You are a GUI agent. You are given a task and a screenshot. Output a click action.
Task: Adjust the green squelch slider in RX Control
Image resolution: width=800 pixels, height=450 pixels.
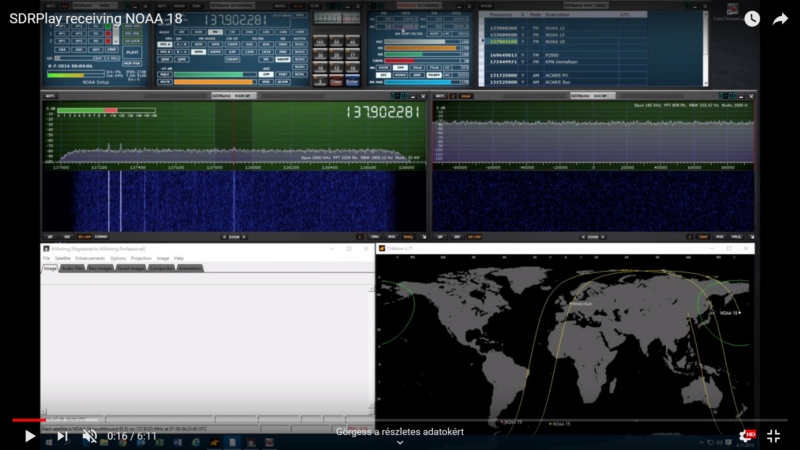pyautogui.click(x=215, y=74)
